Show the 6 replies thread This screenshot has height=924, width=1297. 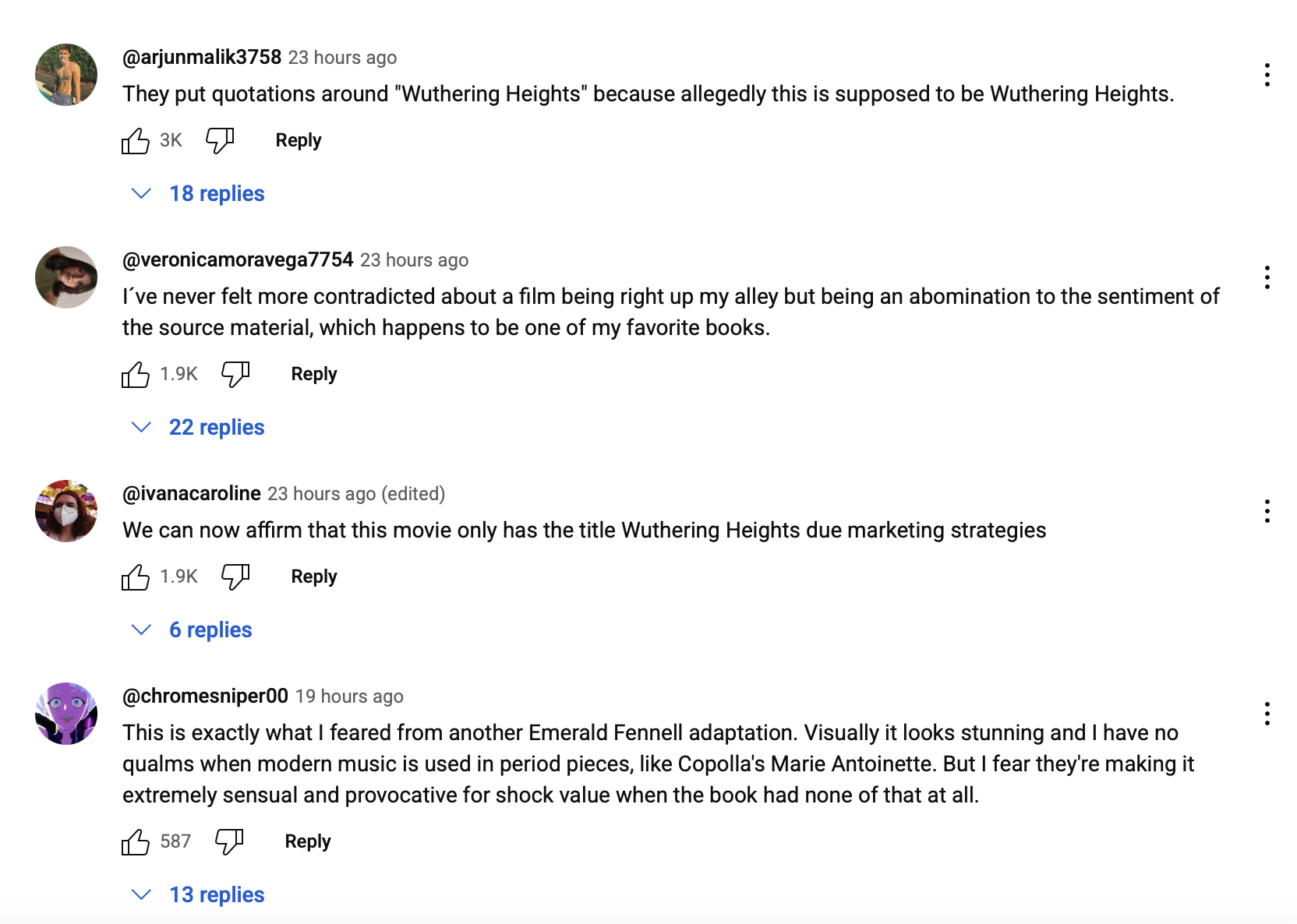click(210, 630)
